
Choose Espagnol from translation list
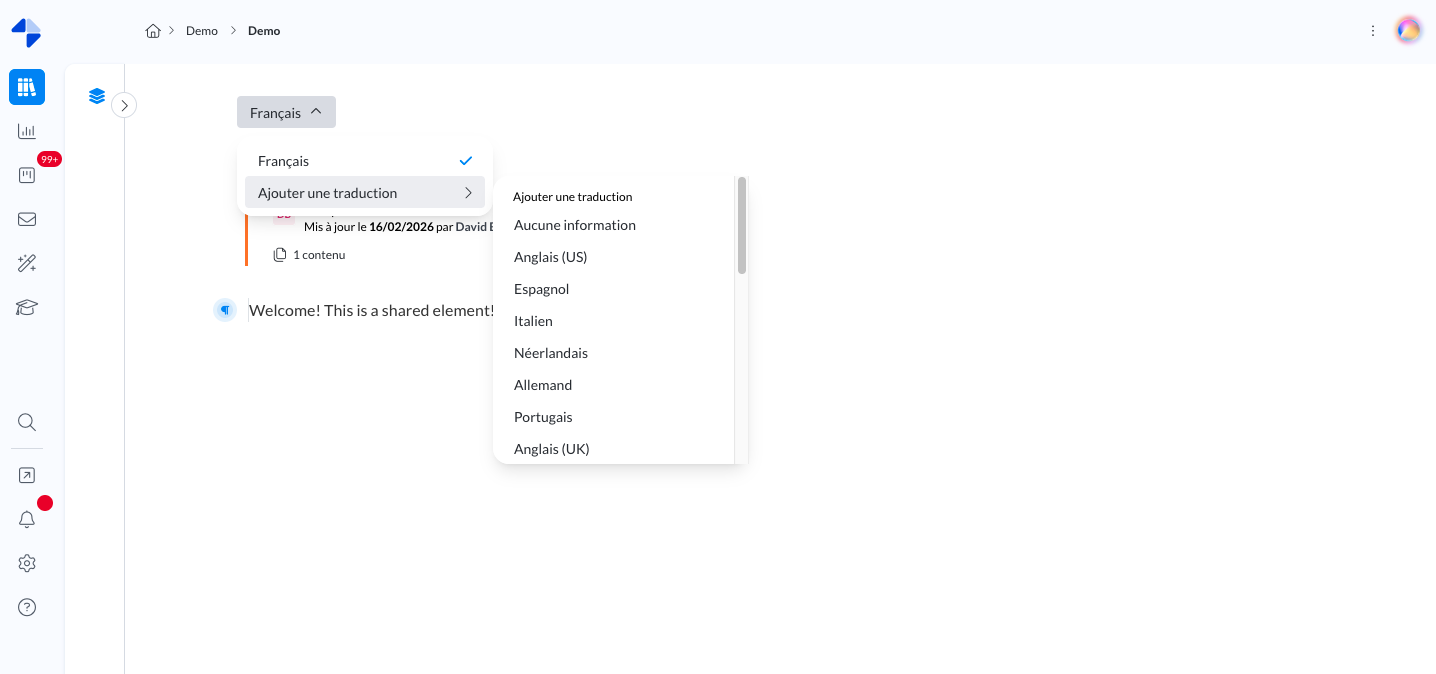pyautogui.click(x=541, y=289)
